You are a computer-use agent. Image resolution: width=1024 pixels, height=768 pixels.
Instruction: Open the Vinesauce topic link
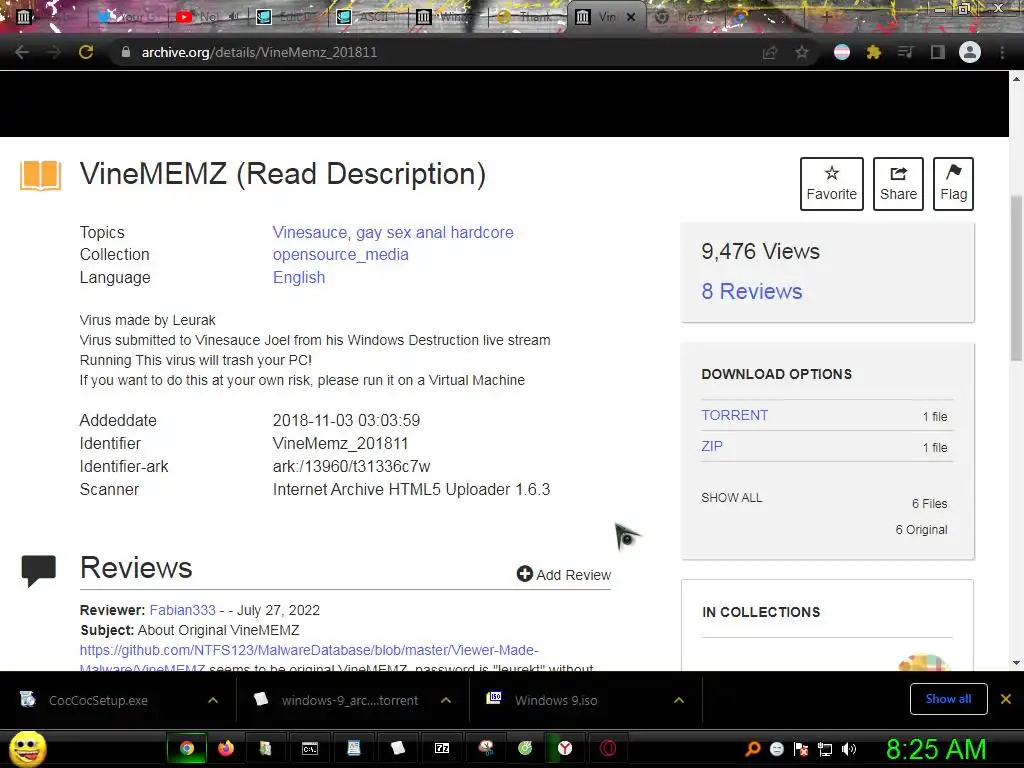[x=308, y=232]
